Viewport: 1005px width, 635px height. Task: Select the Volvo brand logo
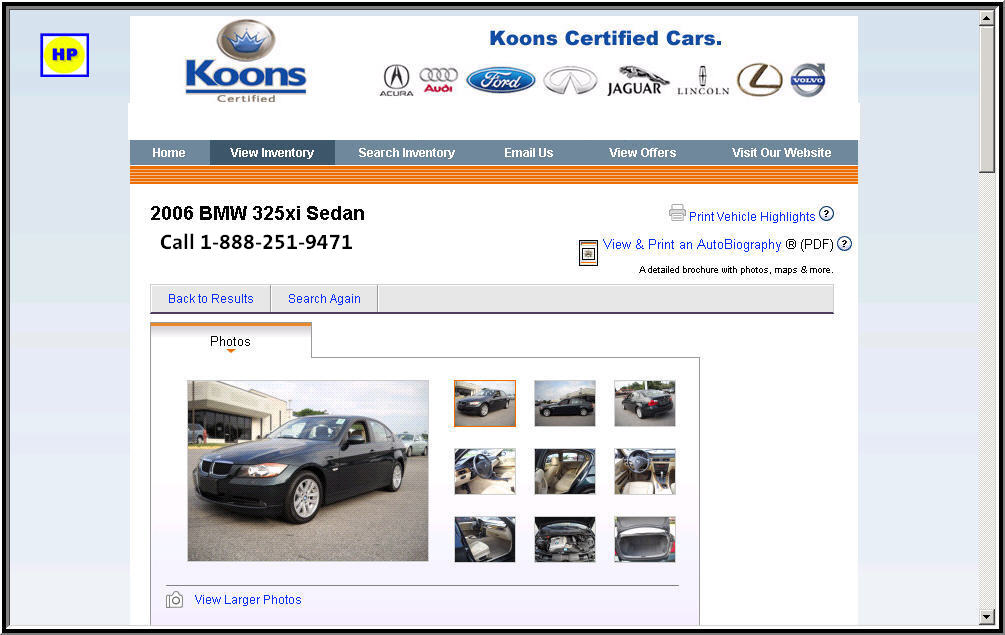click(x=808, y=80)
